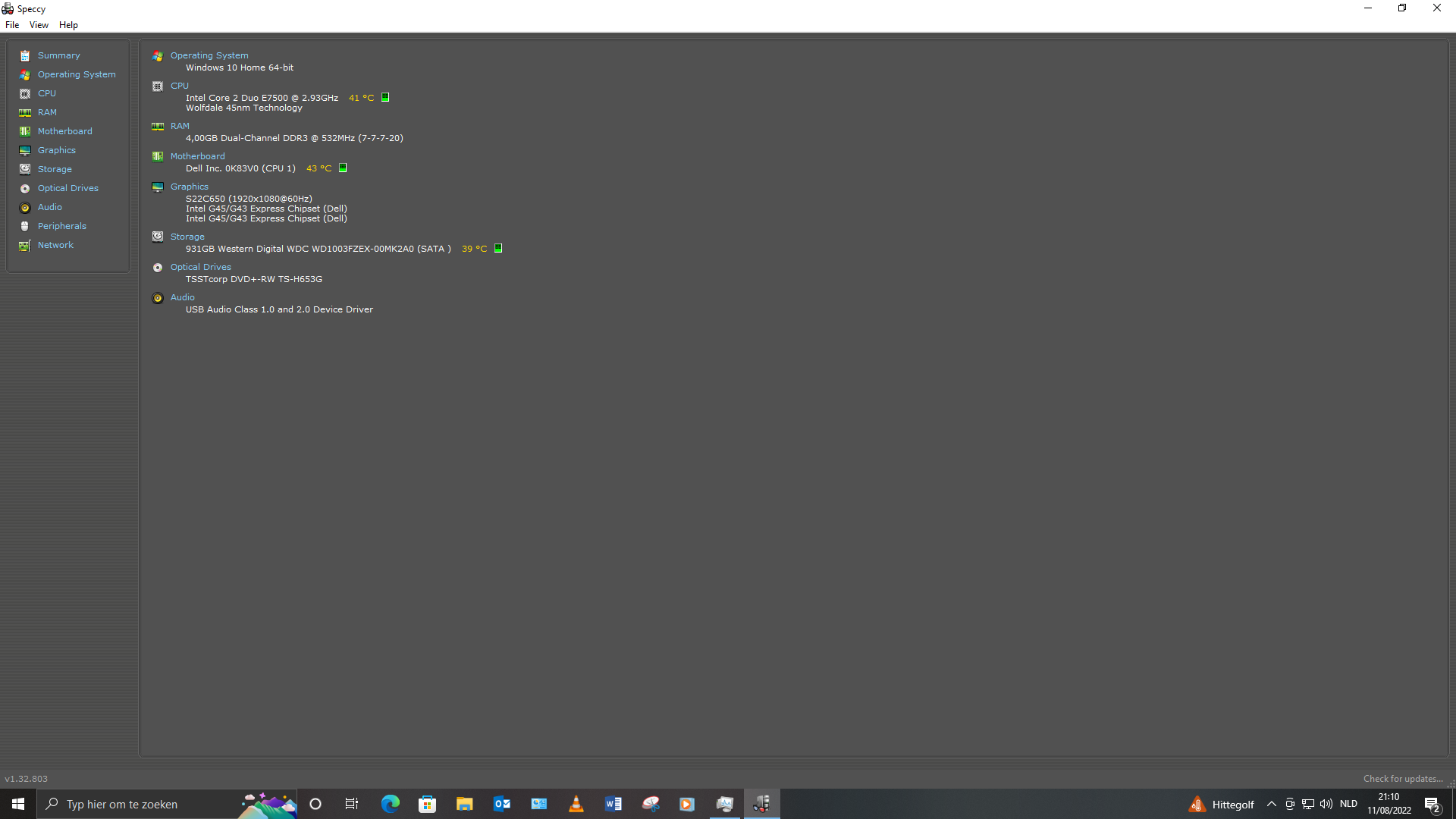Open the Motherboard heading link in summary
Viewport: 1456px width, 819px height.
point(197,156)
